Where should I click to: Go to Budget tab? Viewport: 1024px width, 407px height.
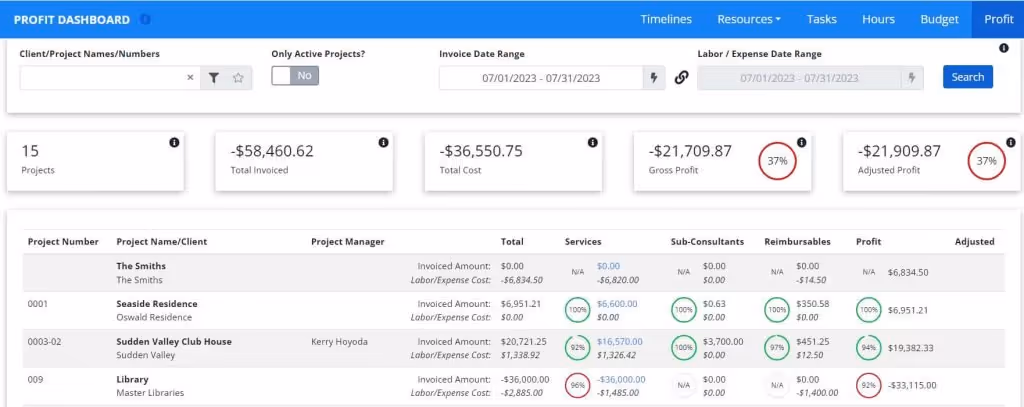(940, 20)
